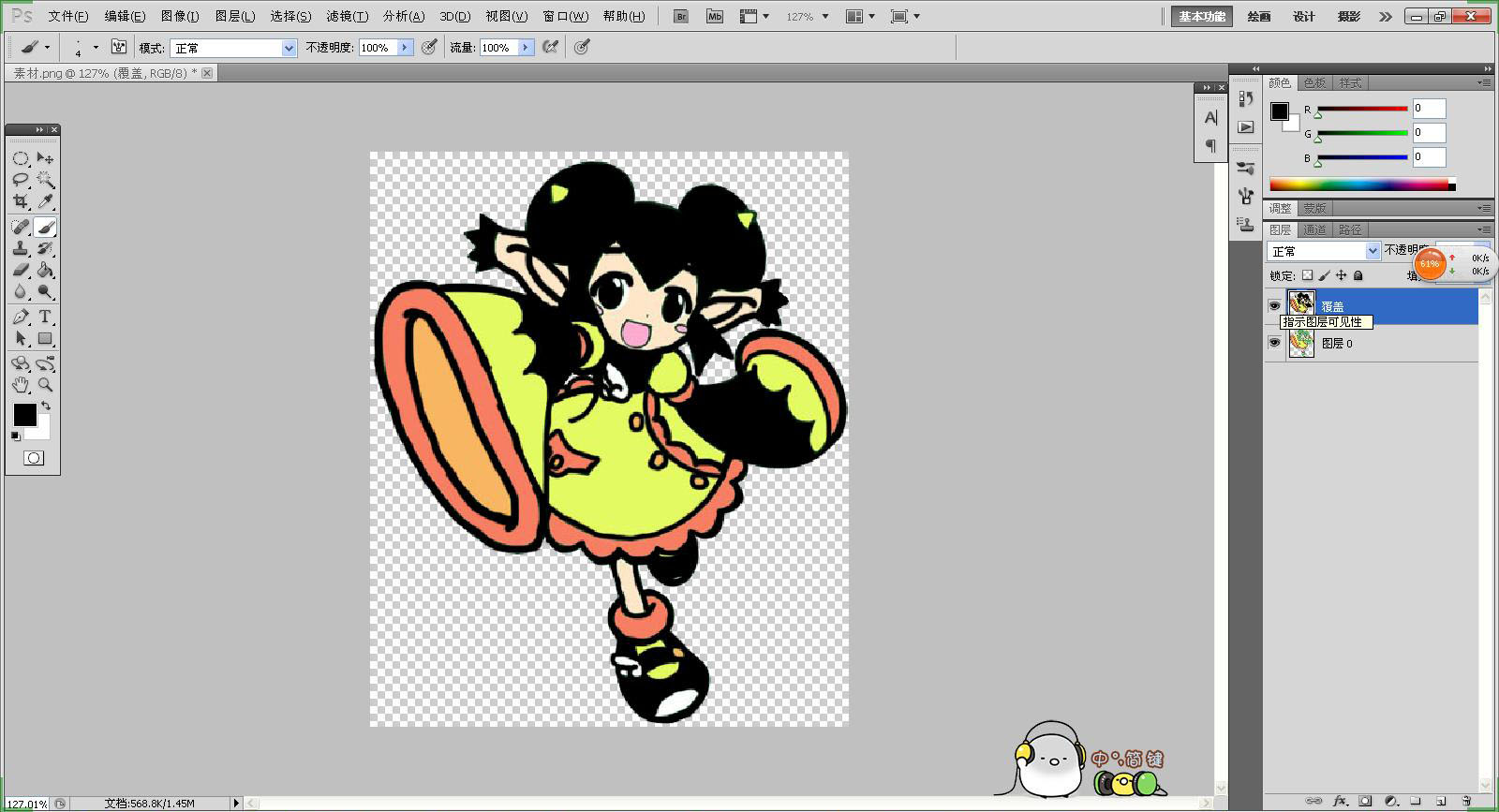The height and width of the screenshot is (812, 1499).
Task: Activate the Horizontal Type tool
Action: tap(45, 317)
